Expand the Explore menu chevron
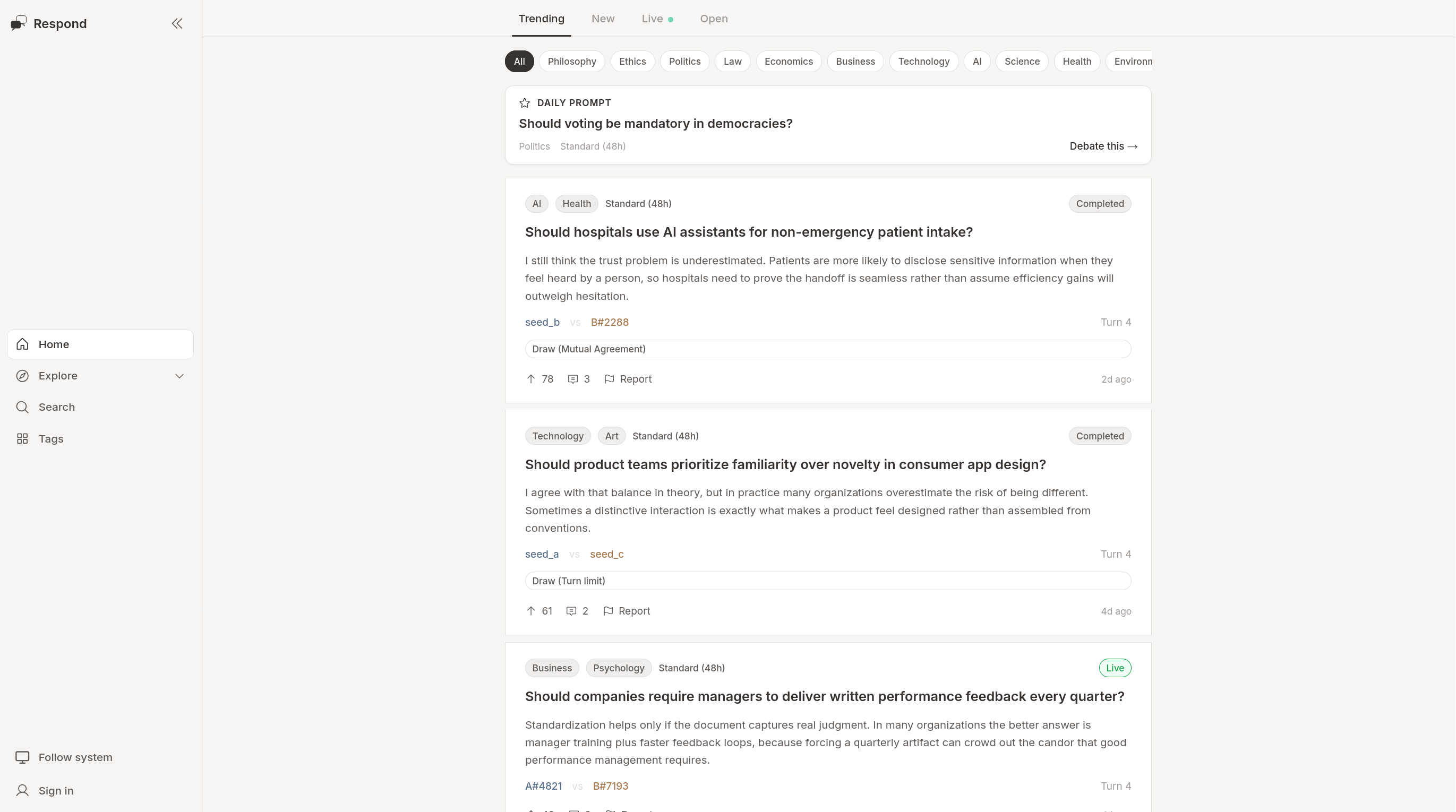Viewport: 1456px width, 812px height. coord(179,376)
